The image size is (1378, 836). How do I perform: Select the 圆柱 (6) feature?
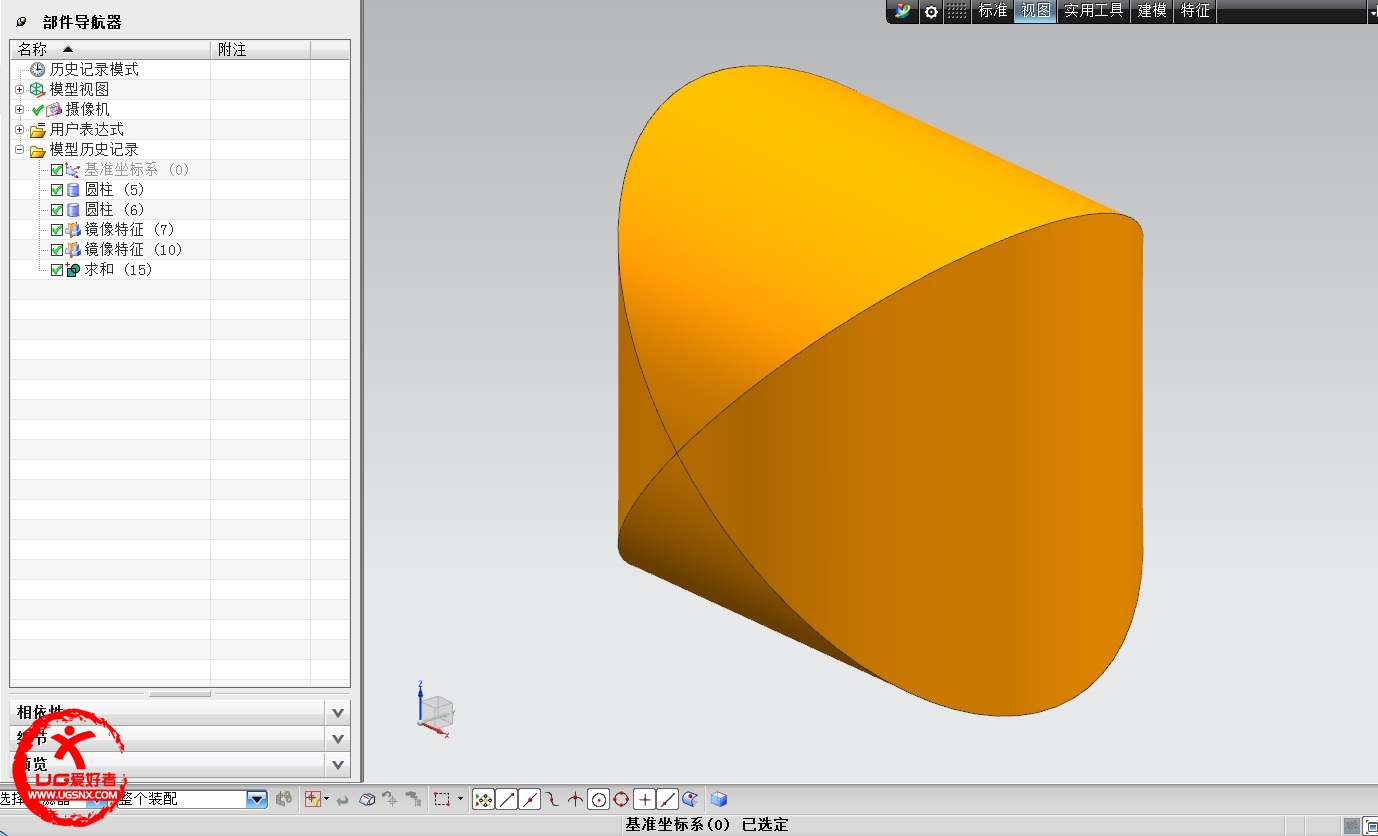click(x=114, y=209)
